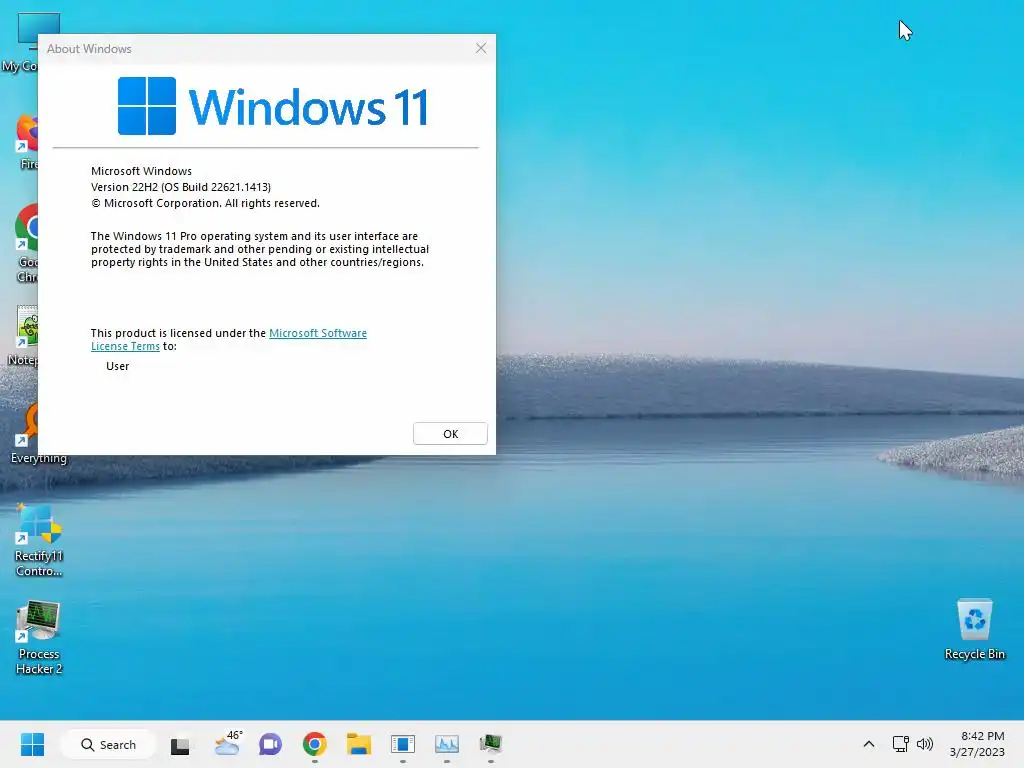Open the Process Hacker icon on the taskbar
The width and height of the screenshot is (1024, 768).
click(x=490, y=744)
